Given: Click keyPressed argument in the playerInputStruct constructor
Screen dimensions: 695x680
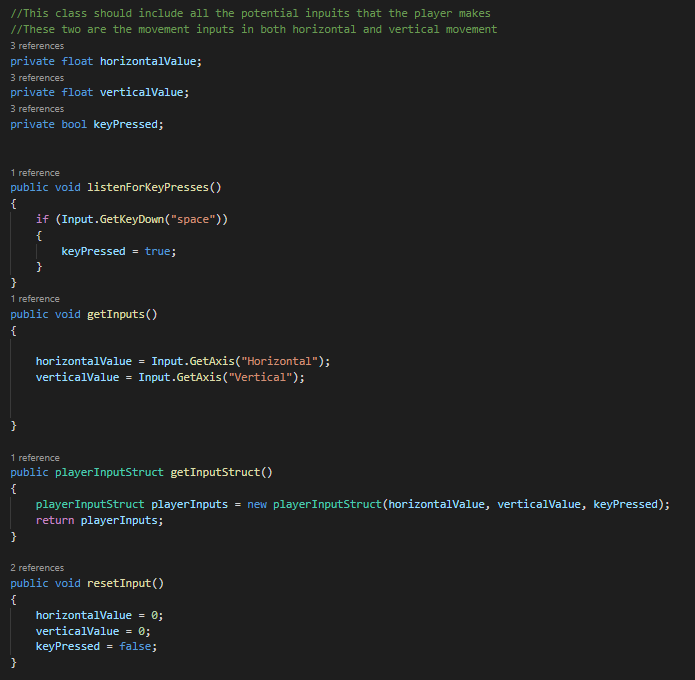Looking at the screenshot, I should pyautogui.click(x=625, y=504).
